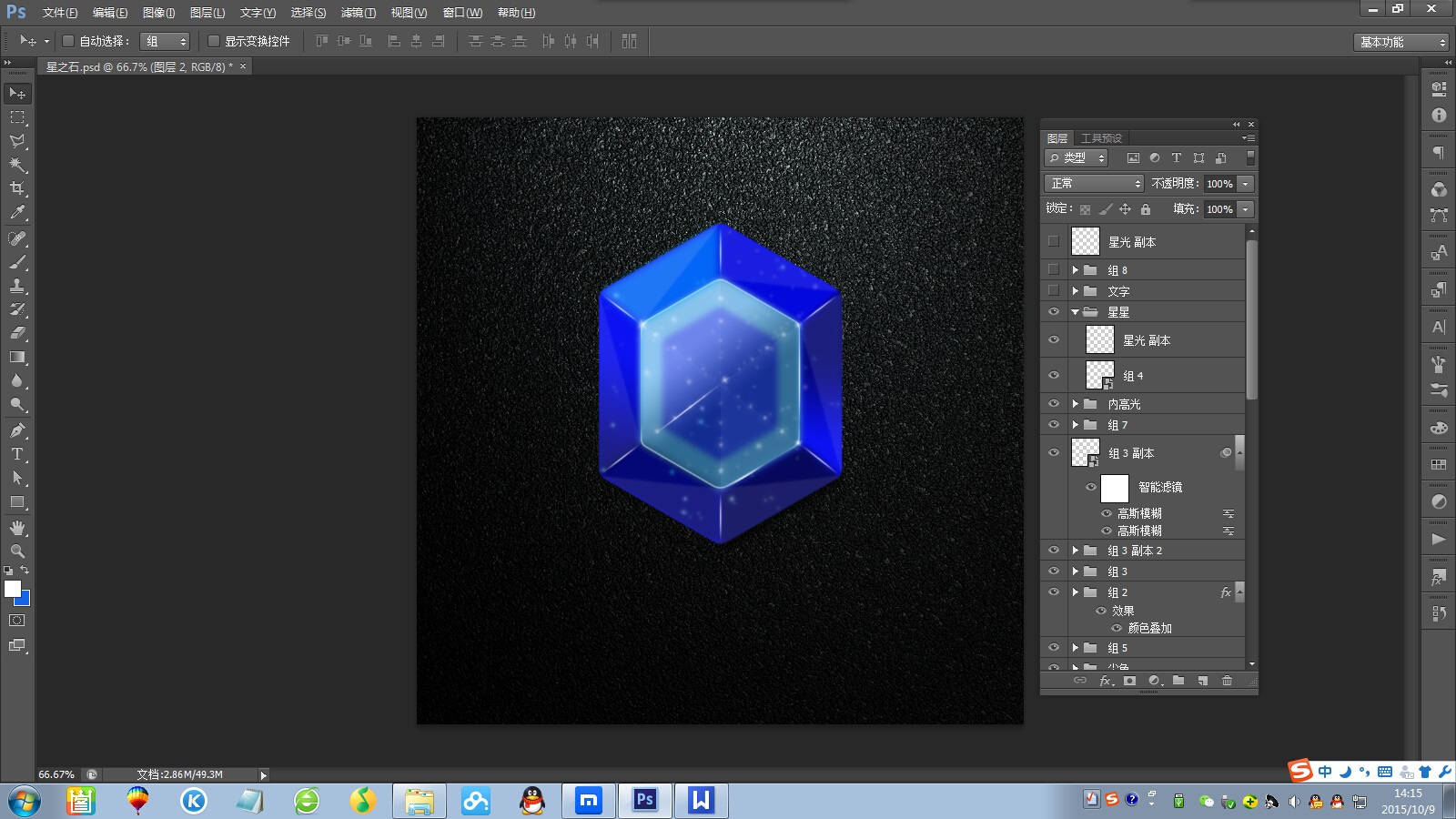Create a new layer

click(x=1203, y=681)
